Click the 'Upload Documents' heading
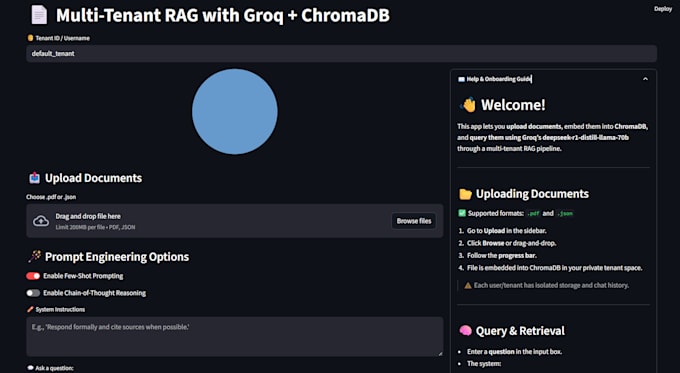This screenshot has height=373, width=680. pos(93,178)
